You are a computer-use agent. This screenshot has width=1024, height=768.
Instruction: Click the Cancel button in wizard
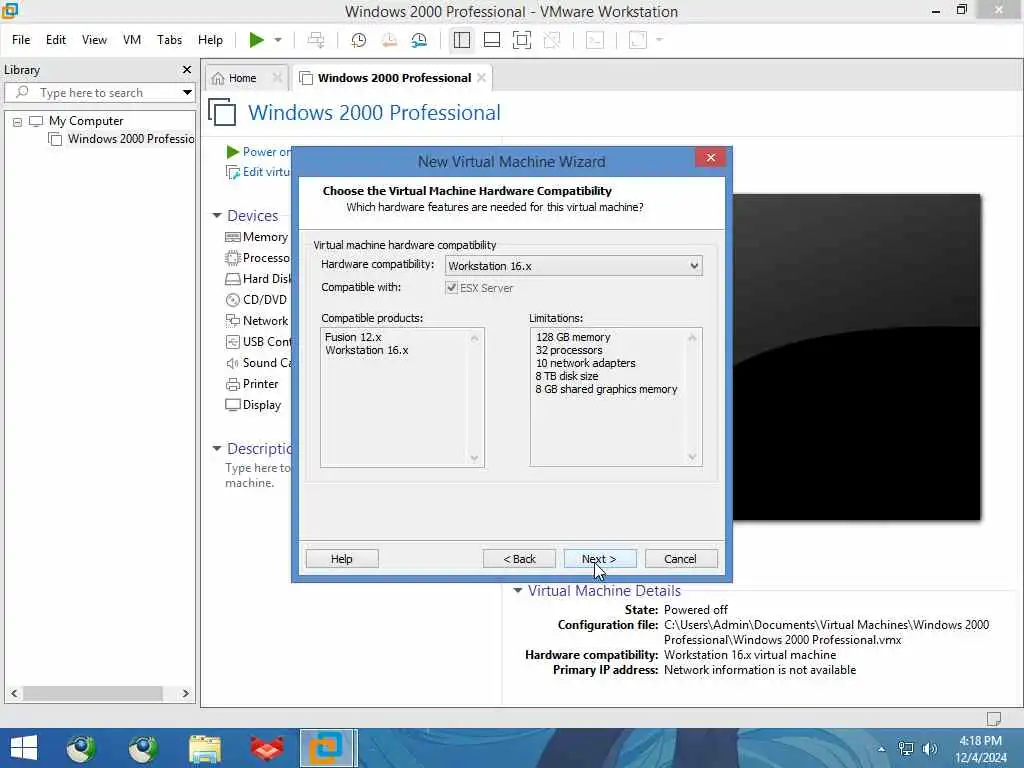[680, 559]
